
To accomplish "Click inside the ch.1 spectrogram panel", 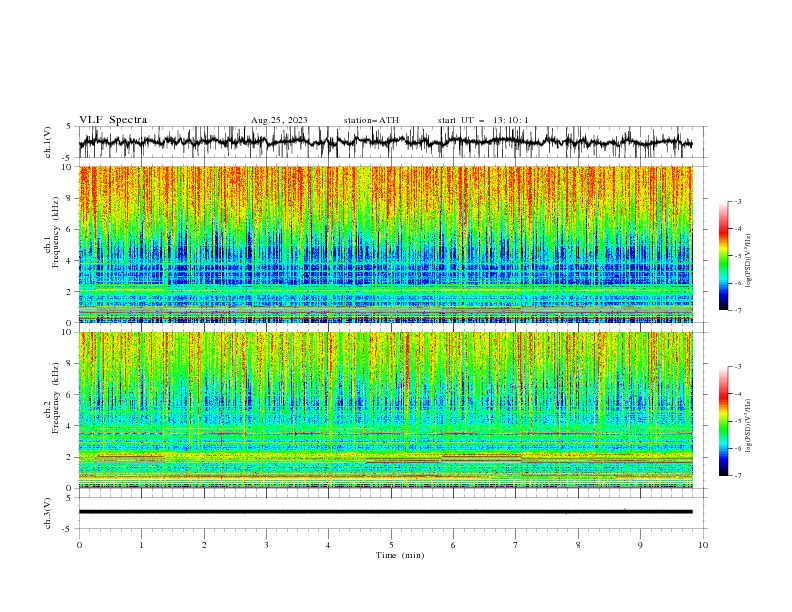I will [x=385, y=244].
